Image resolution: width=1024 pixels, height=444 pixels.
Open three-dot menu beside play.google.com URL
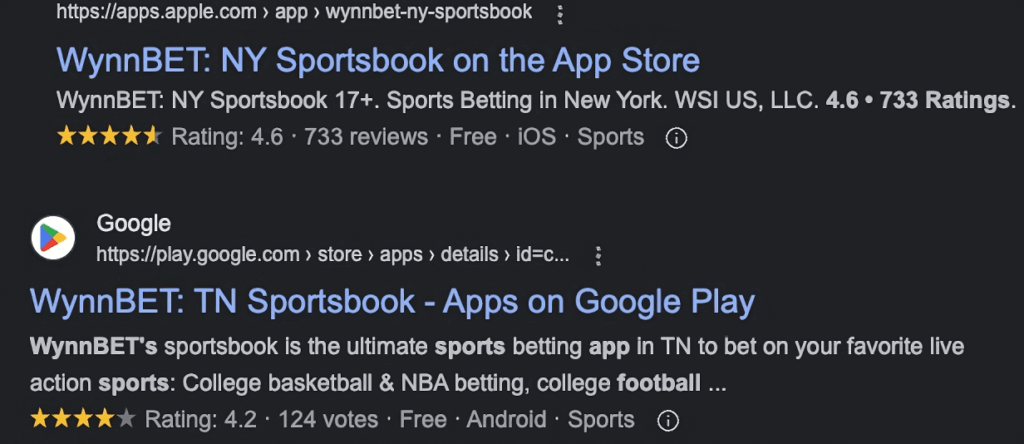tap(598, 255)
